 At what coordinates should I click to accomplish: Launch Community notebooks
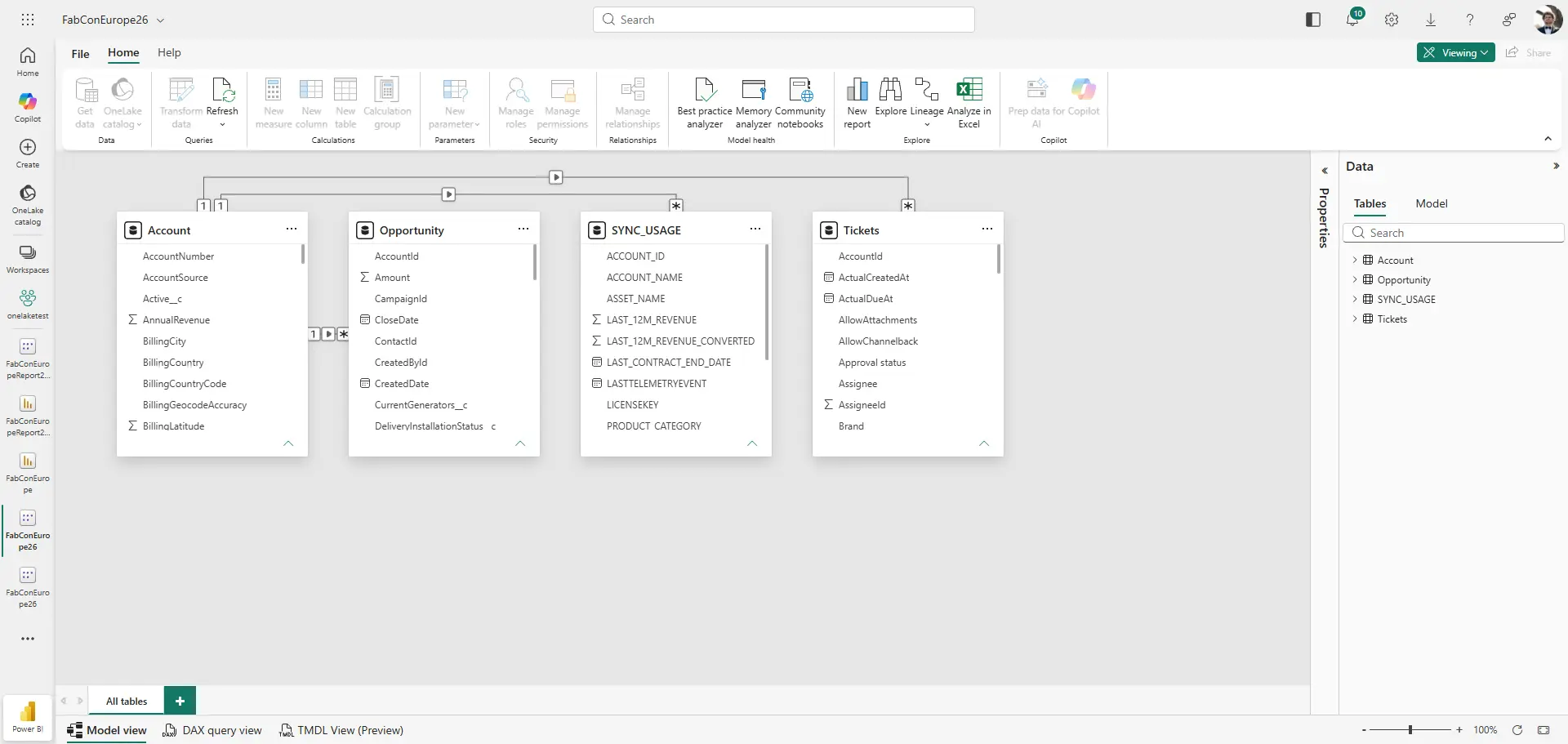tap(800, 103)
